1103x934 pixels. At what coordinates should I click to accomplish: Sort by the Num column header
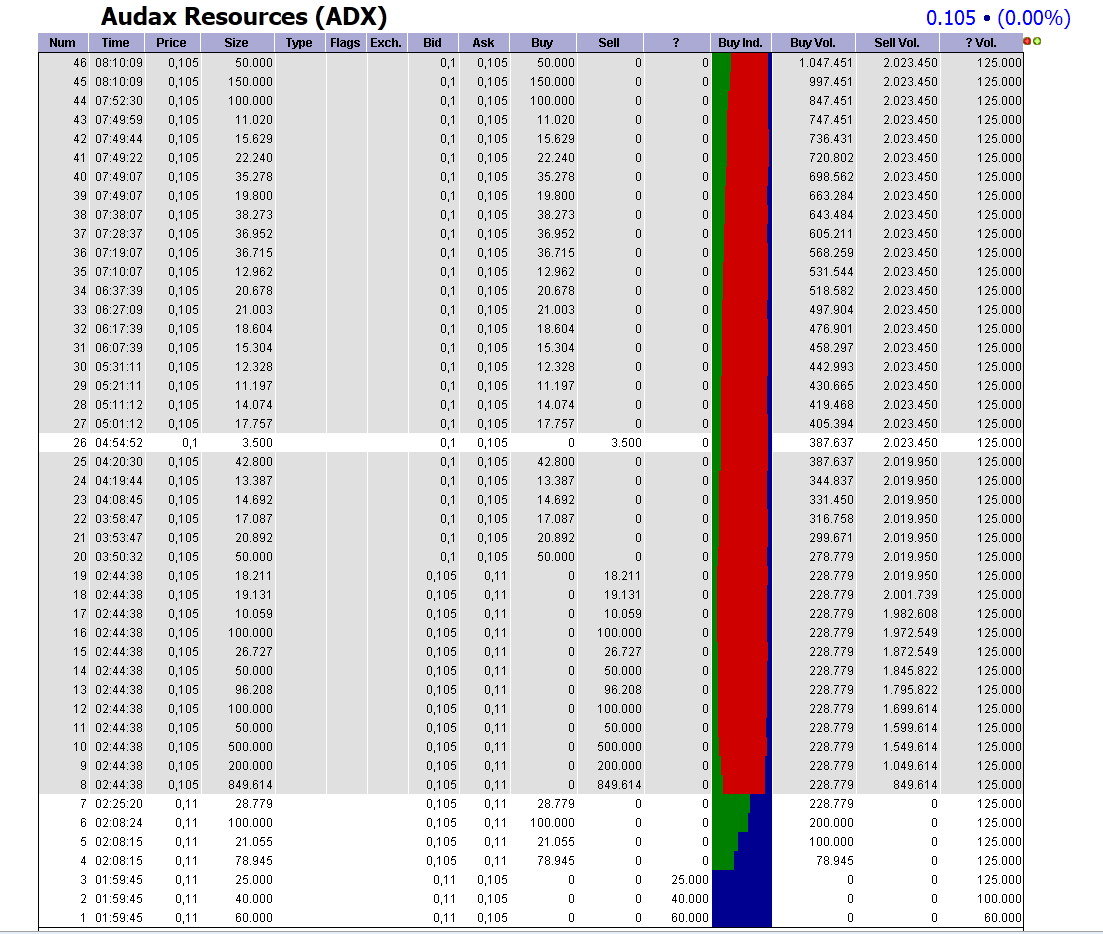[61, 42]
